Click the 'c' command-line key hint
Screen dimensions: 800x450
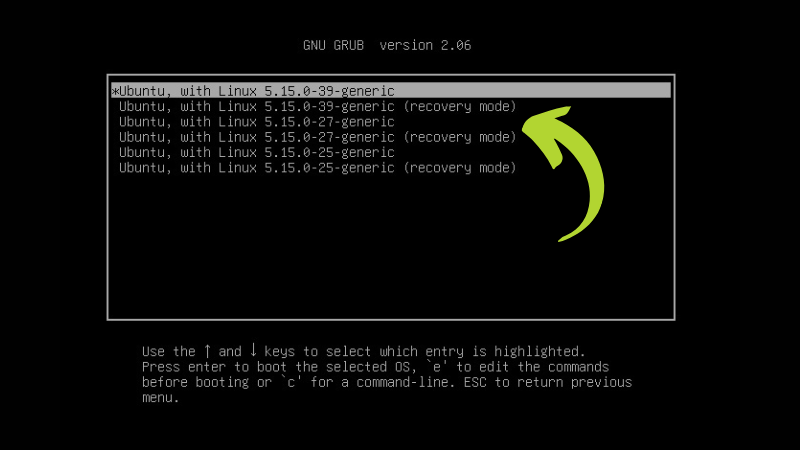pos(291,382)
